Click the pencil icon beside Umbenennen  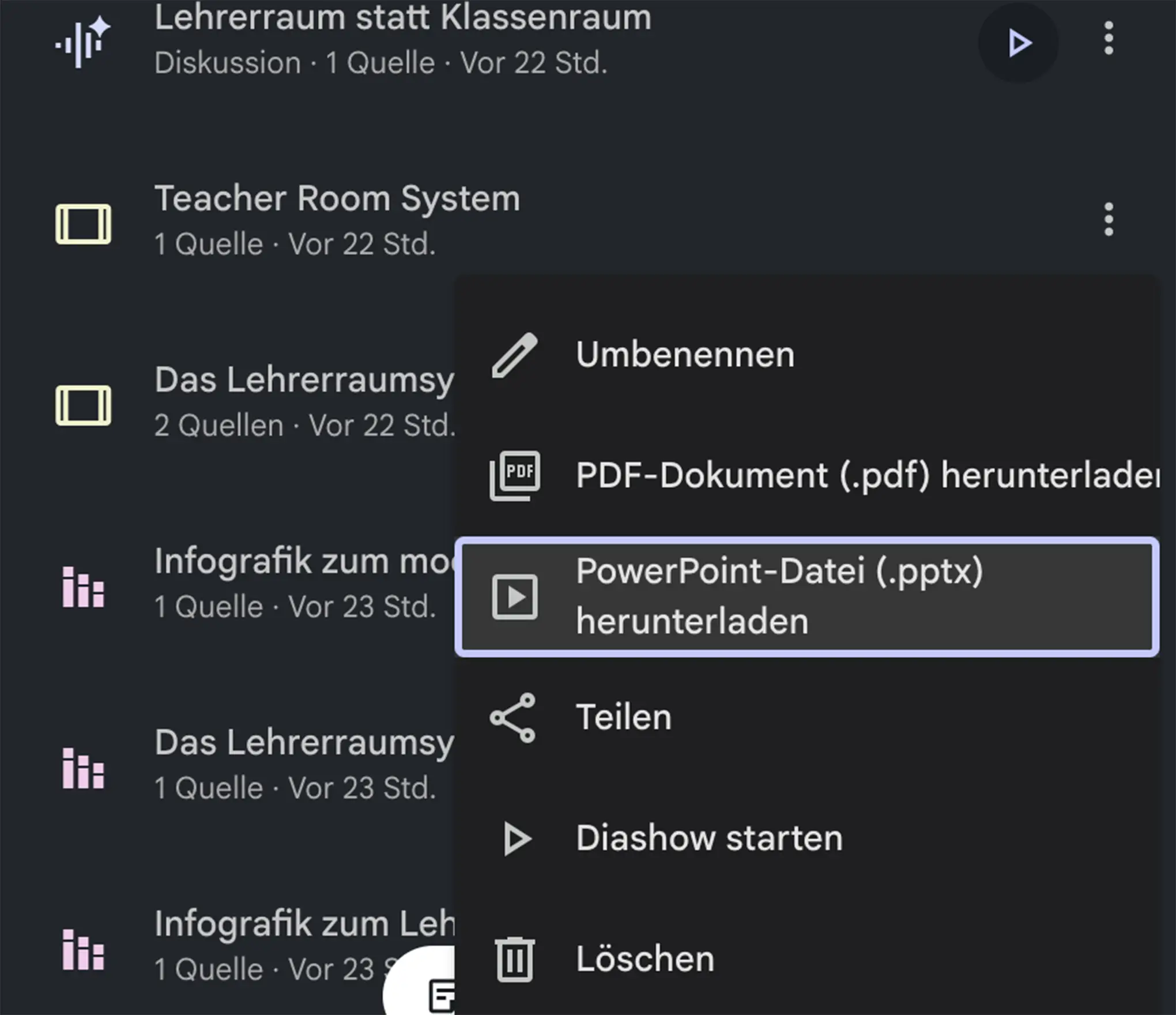[514, 355]
